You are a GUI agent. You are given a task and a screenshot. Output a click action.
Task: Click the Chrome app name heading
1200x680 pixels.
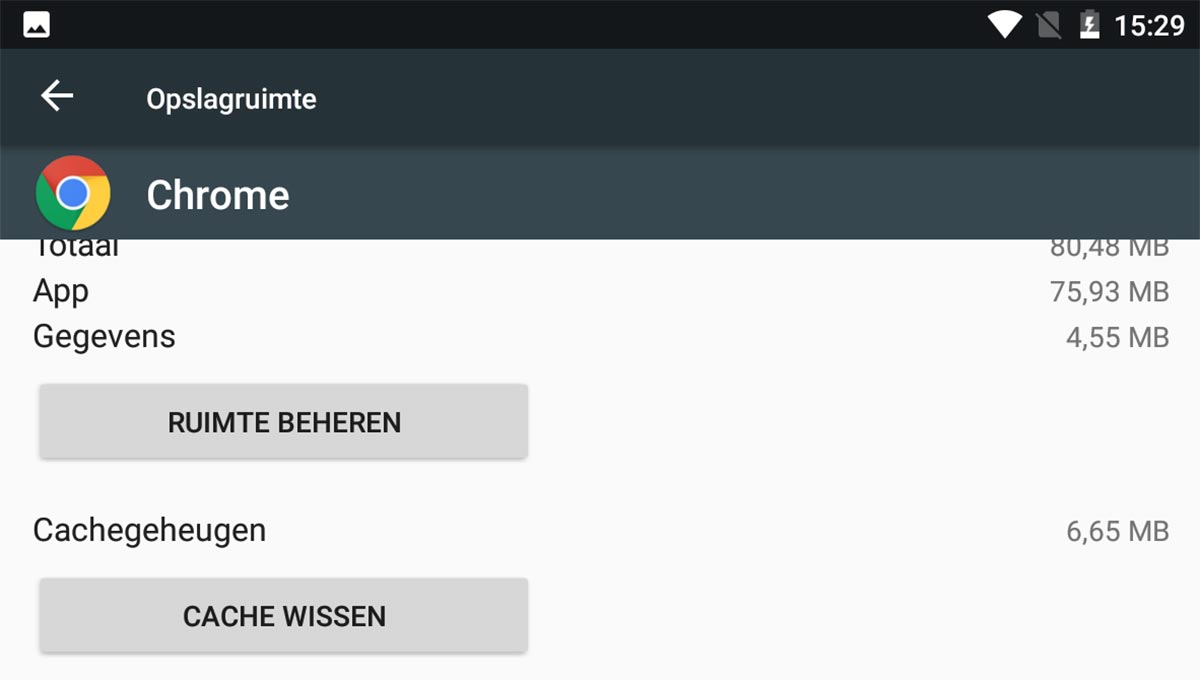click(218, 195)
